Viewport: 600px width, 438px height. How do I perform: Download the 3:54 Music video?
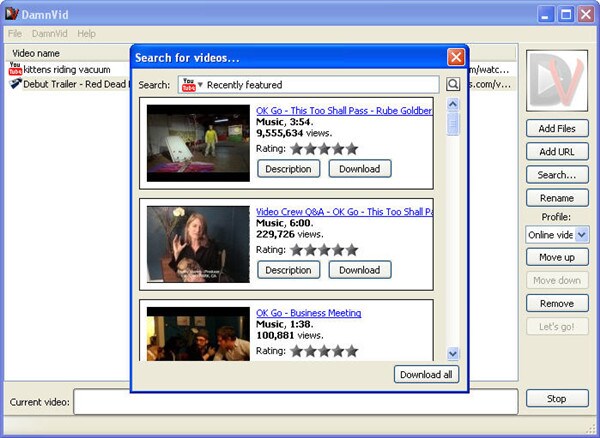[x=360, y=169]
